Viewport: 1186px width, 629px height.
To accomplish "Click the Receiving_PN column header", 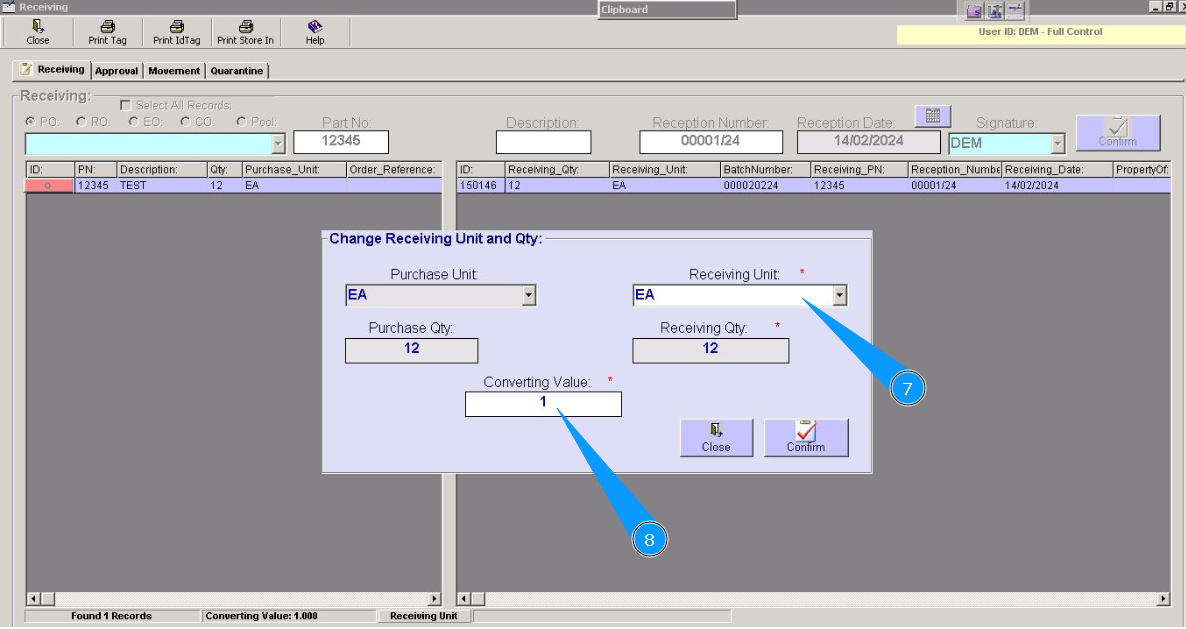I will (x=858, y=169).
